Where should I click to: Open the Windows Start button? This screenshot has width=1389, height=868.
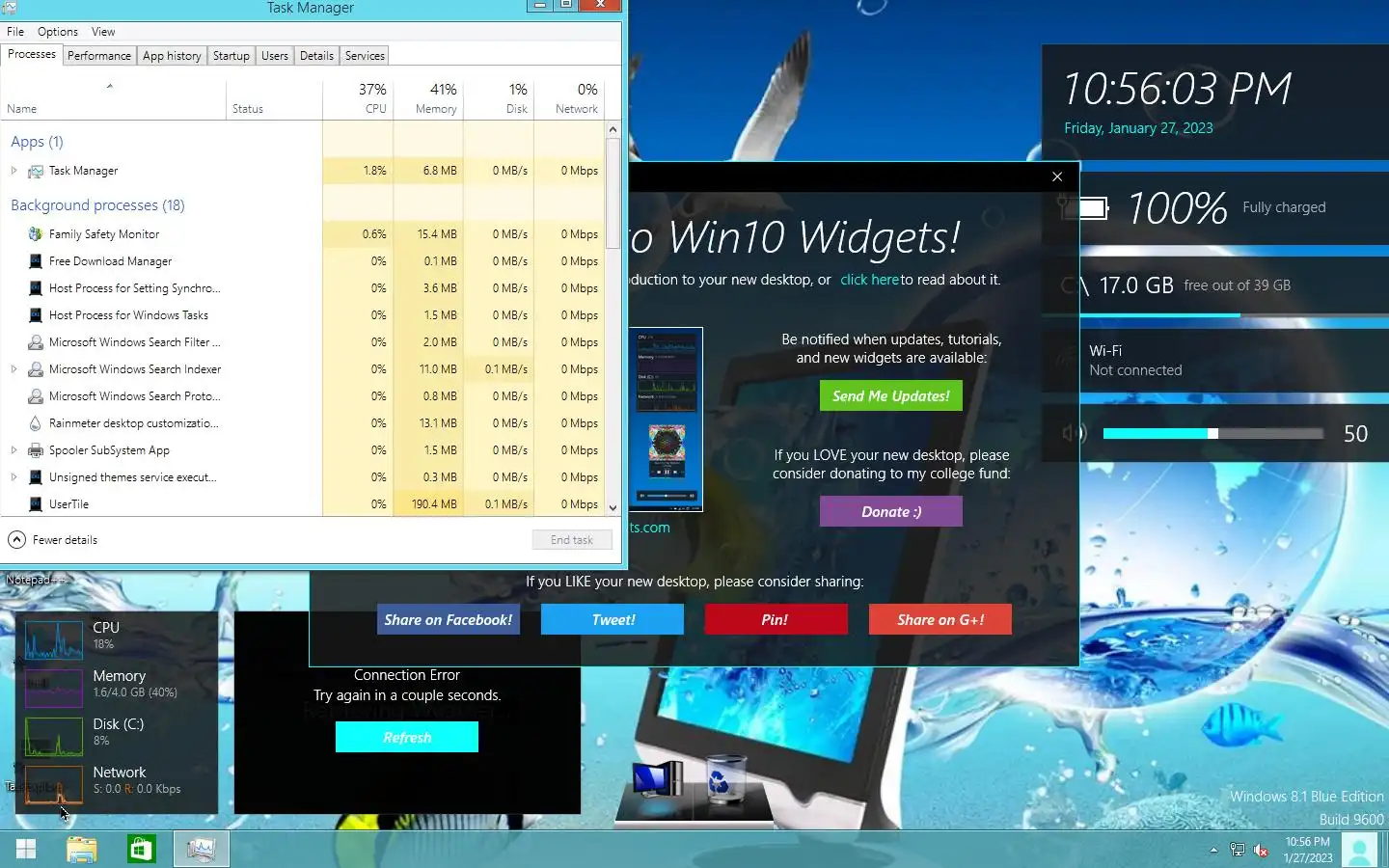26,849
